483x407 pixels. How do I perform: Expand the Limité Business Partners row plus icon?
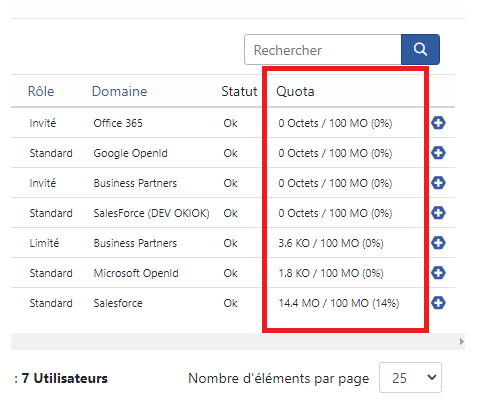pos(438,243)
